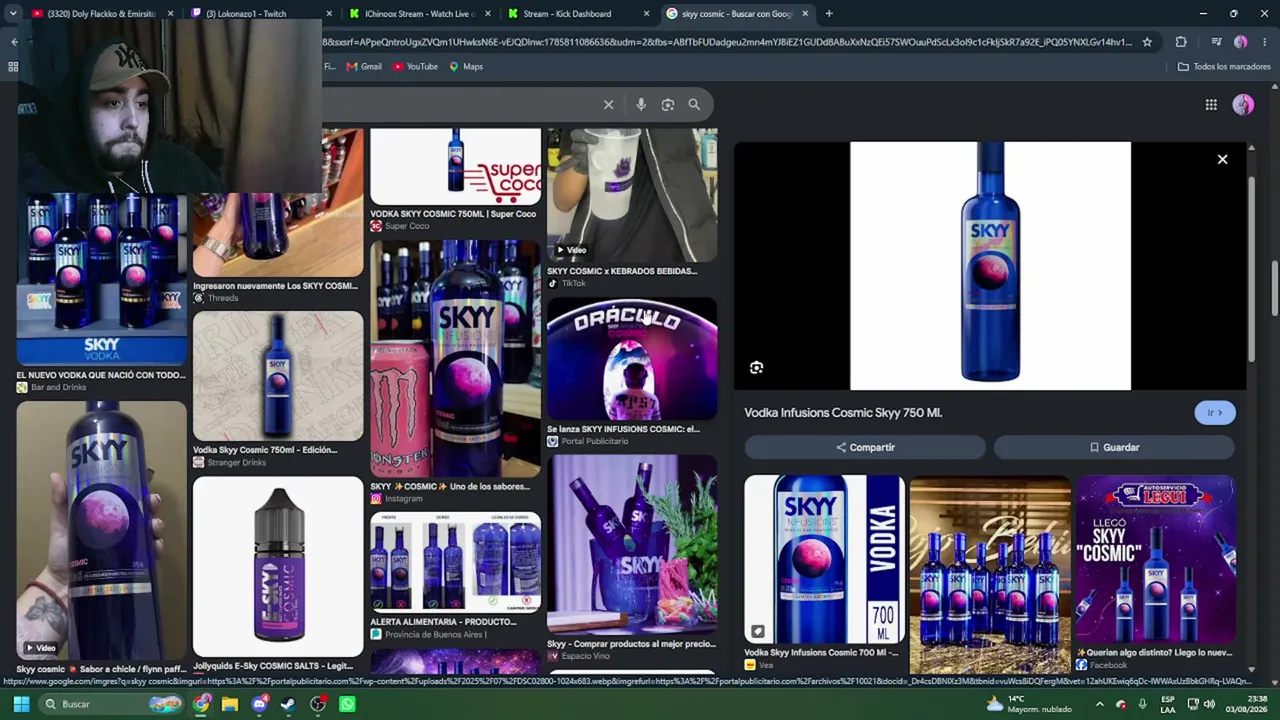Click the magnifying glass search button
The width and height of the screenshot is (1280, 720).
coord(694,104)
